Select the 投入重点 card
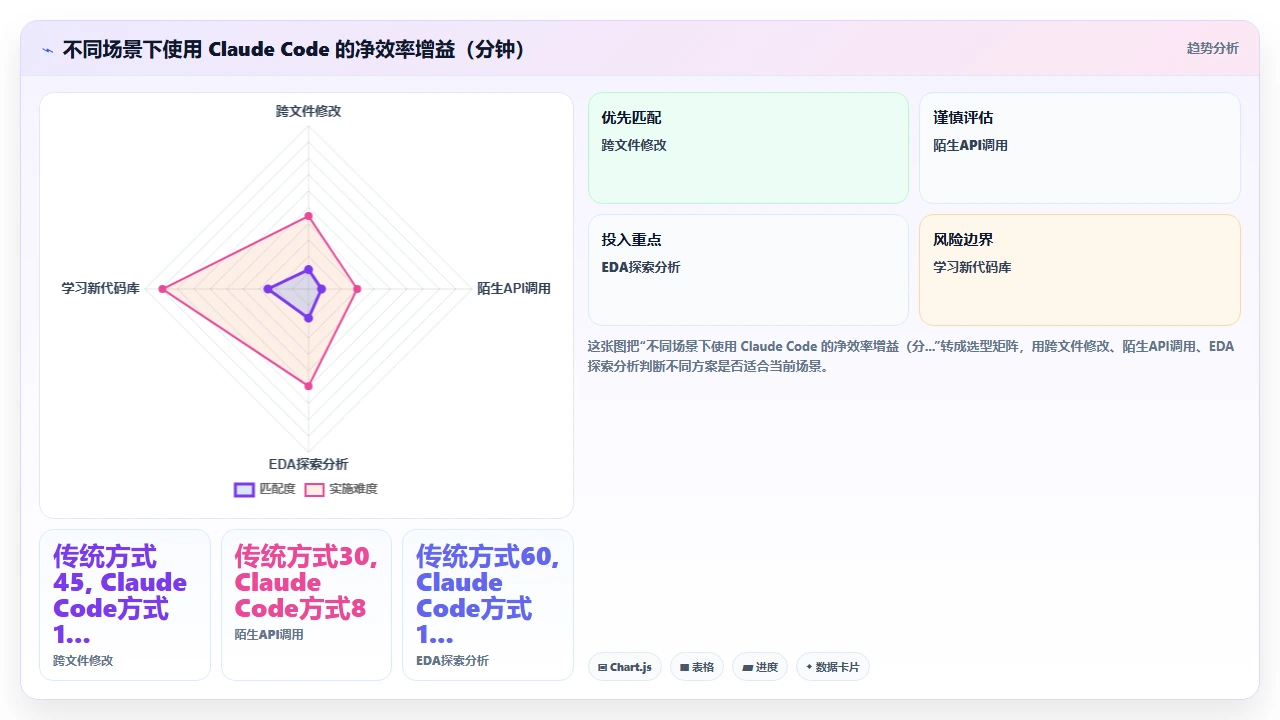Screen dimensions: 1280x720 point(748,270)
